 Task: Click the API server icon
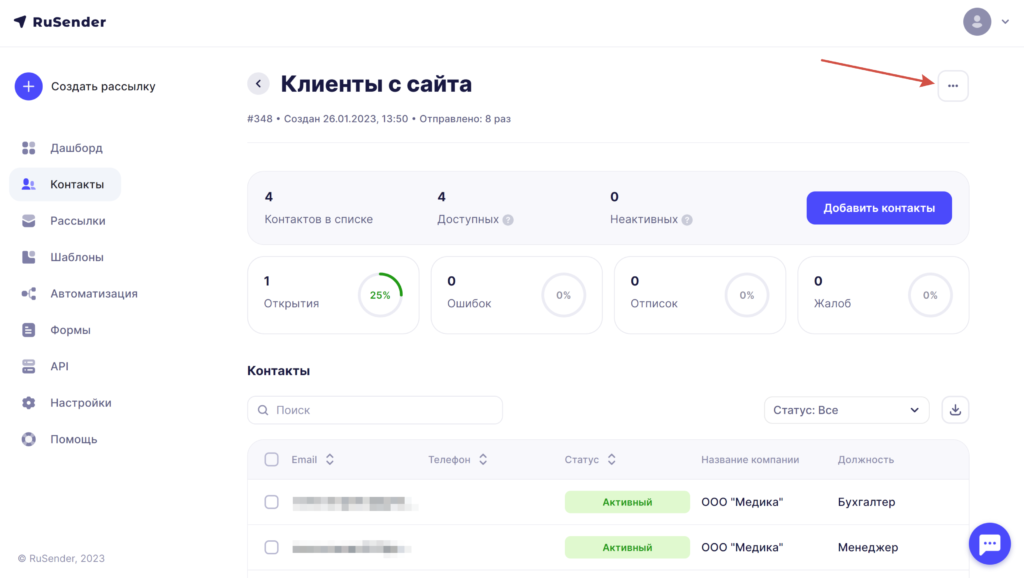point(29,366)
